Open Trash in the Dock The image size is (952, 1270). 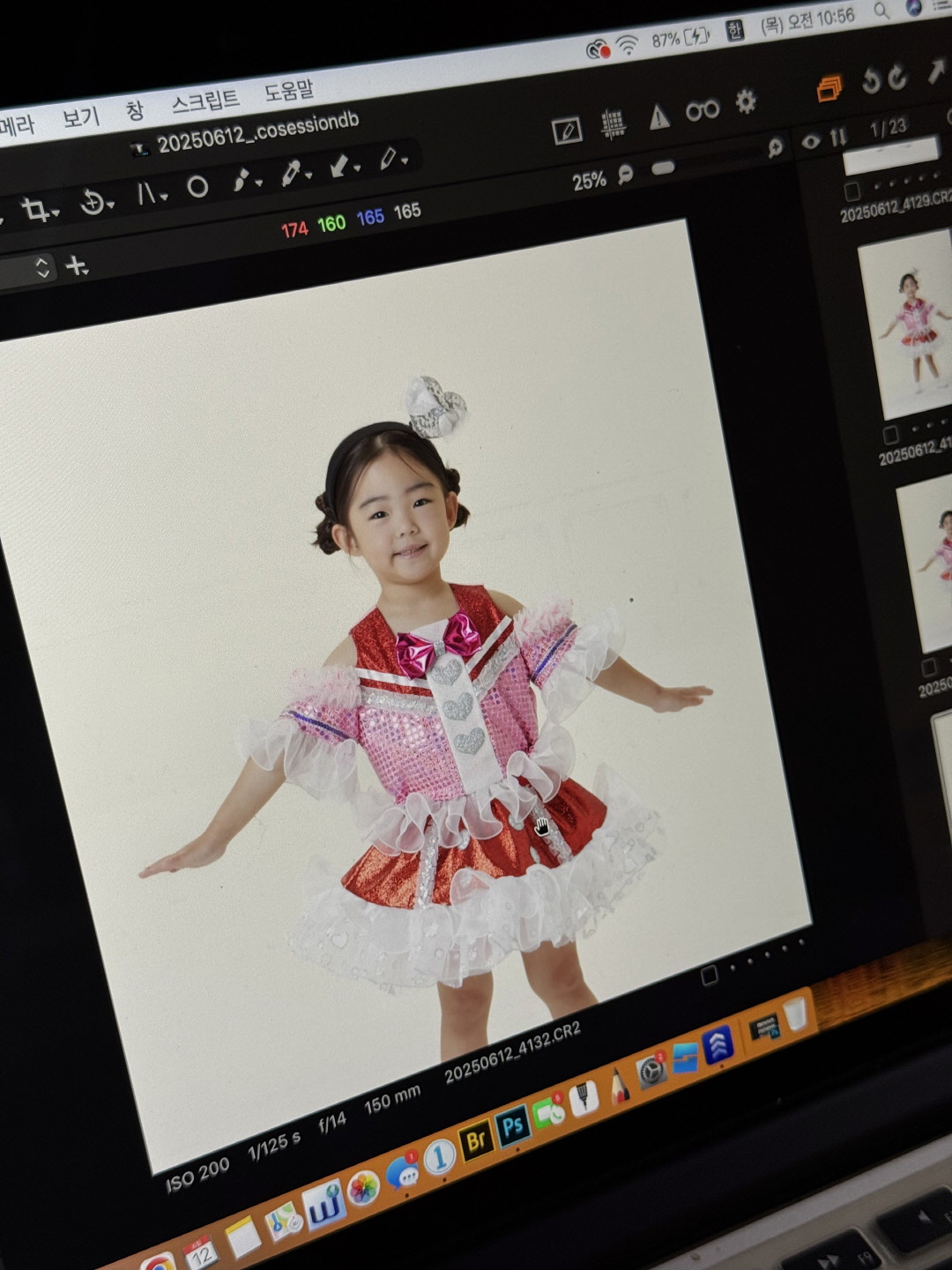(x=796, y=1012)
